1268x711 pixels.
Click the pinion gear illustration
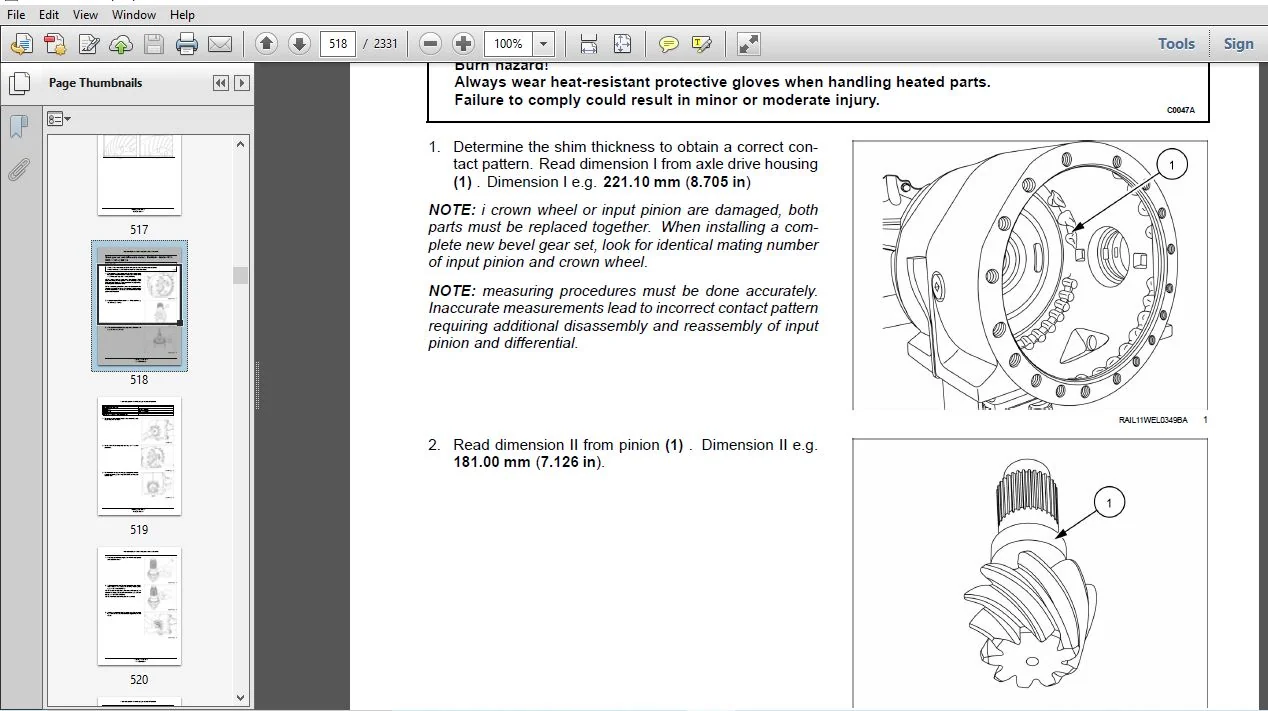[1030, 573]
